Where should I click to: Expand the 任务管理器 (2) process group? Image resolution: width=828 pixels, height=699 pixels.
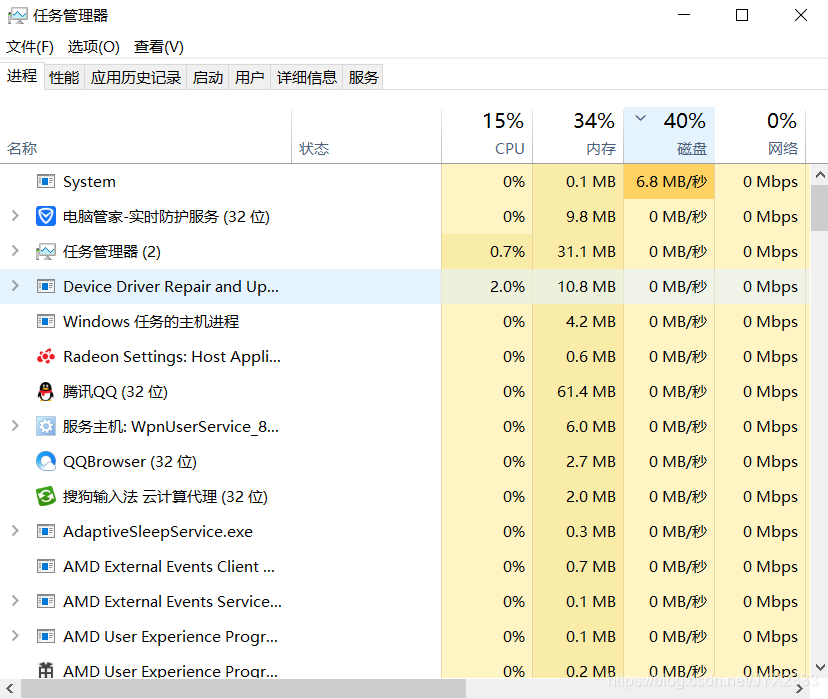coord(15,251)
